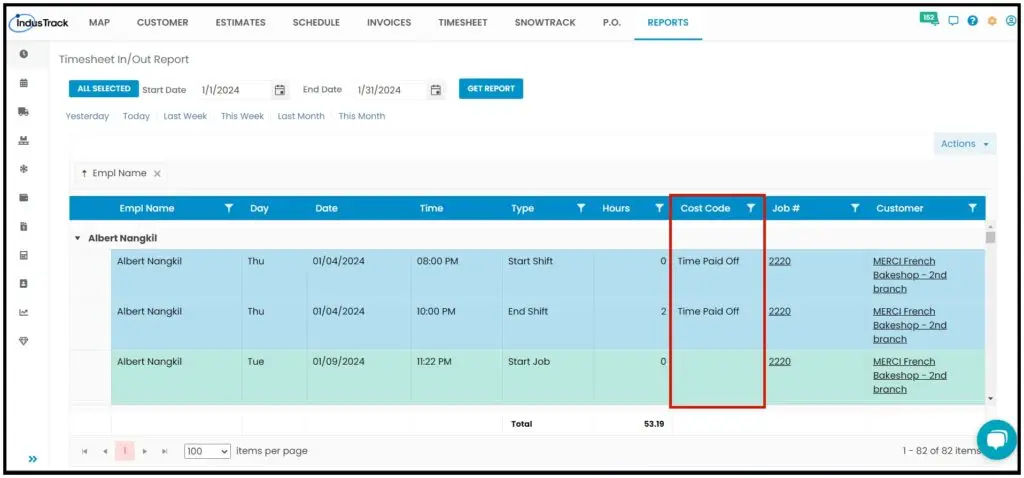The width and height of the screenshot is (1024, 478).
Task: Go to the ESTIMATES tab
Action: click(x=240, y=22)
